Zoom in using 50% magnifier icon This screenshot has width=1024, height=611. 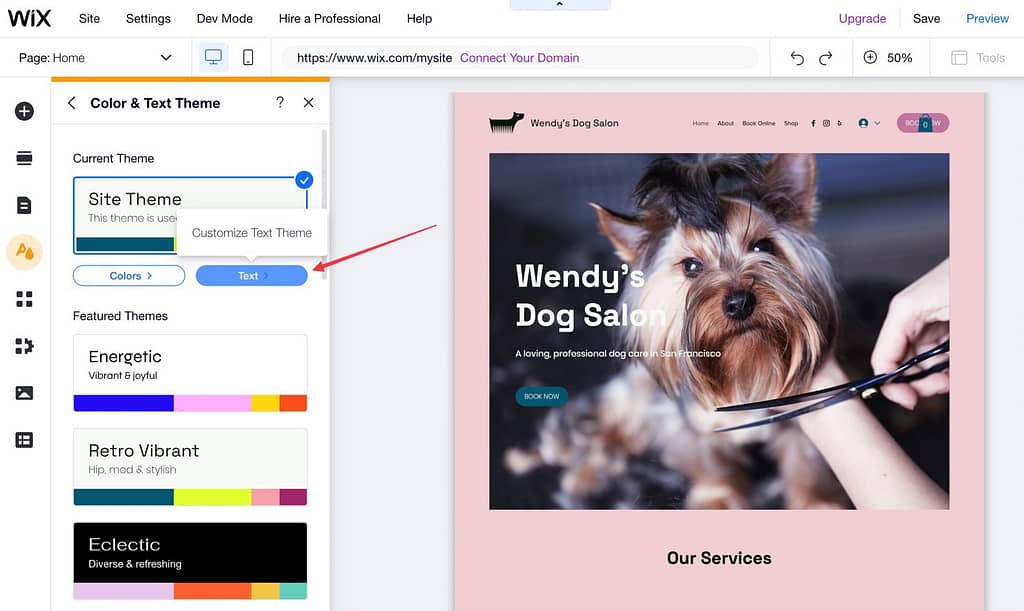871,57
